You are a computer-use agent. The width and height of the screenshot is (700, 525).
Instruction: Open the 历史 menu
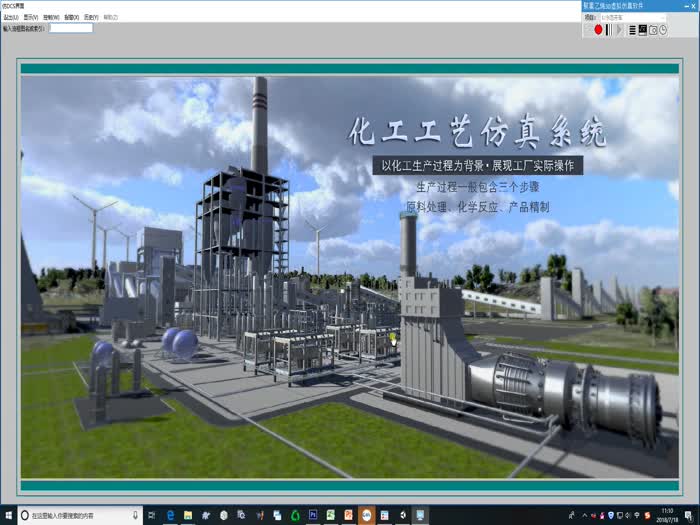[x=90, y=17]
